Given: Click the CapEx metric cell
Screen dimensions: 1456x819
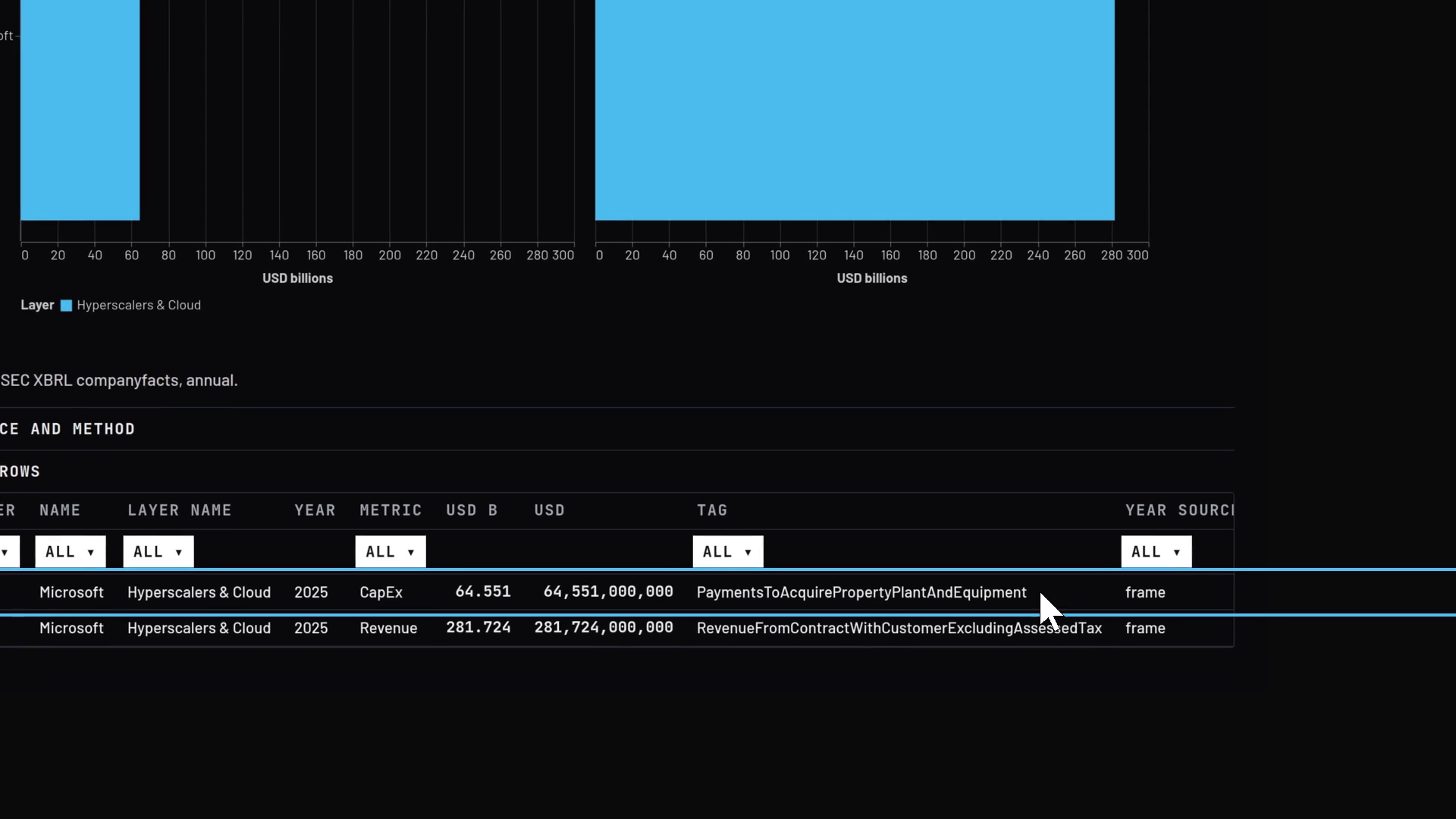Looking at the screenshot, I should [381, 592].
